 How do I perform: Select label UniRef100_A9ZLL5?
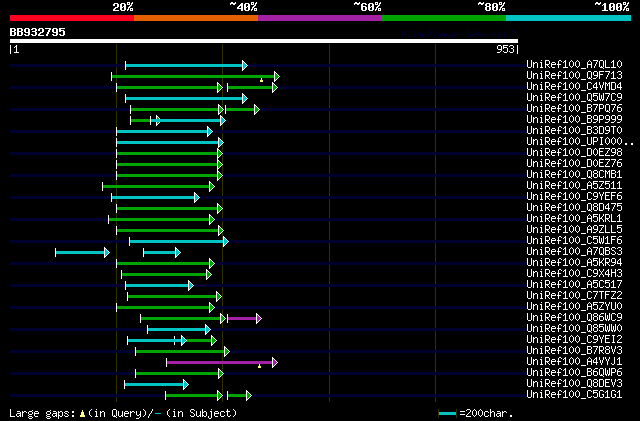pos(574,229)
